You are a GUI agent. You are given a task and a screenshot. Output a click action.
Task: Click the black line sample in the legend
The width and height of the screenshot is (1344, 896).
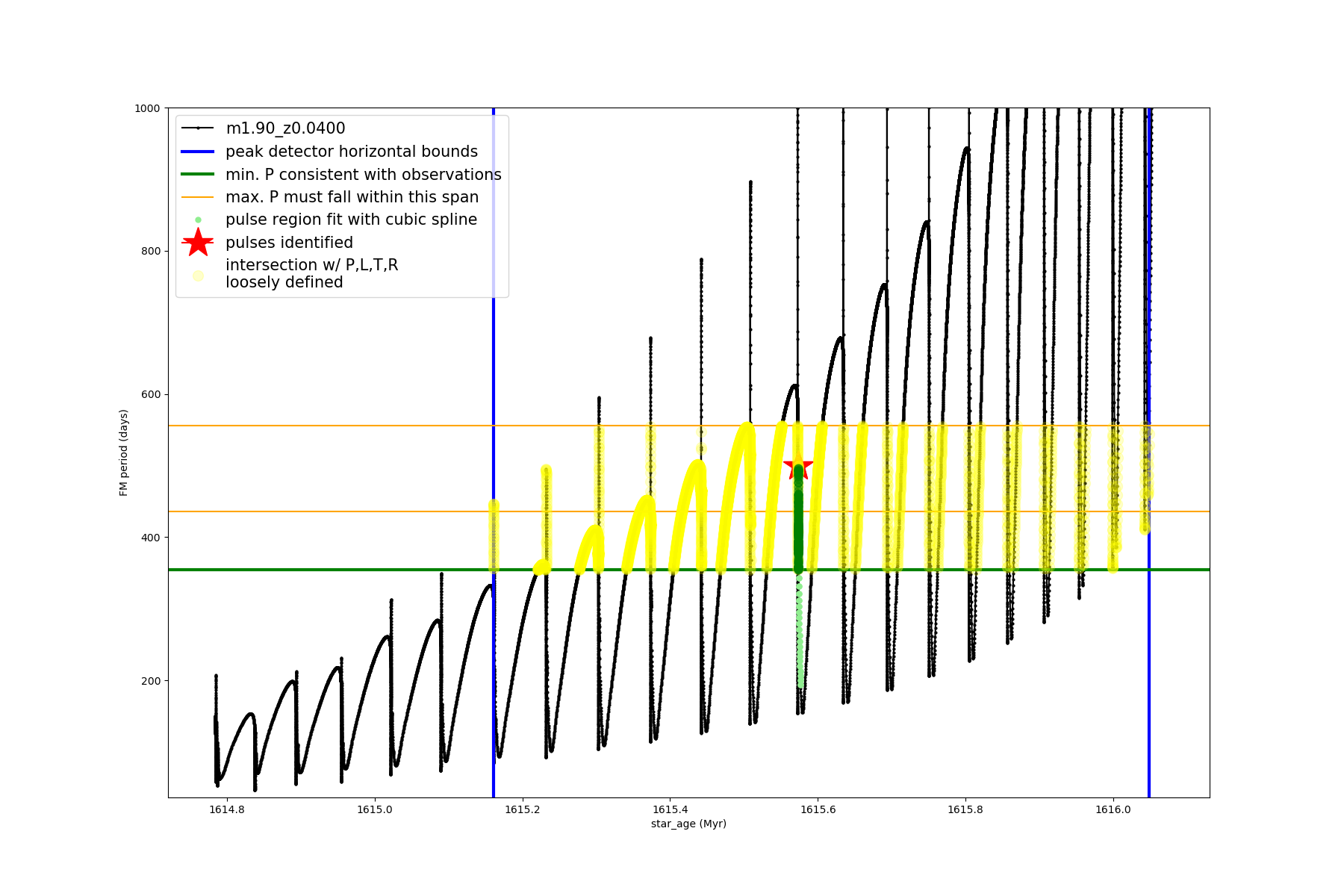pos(198,128)
